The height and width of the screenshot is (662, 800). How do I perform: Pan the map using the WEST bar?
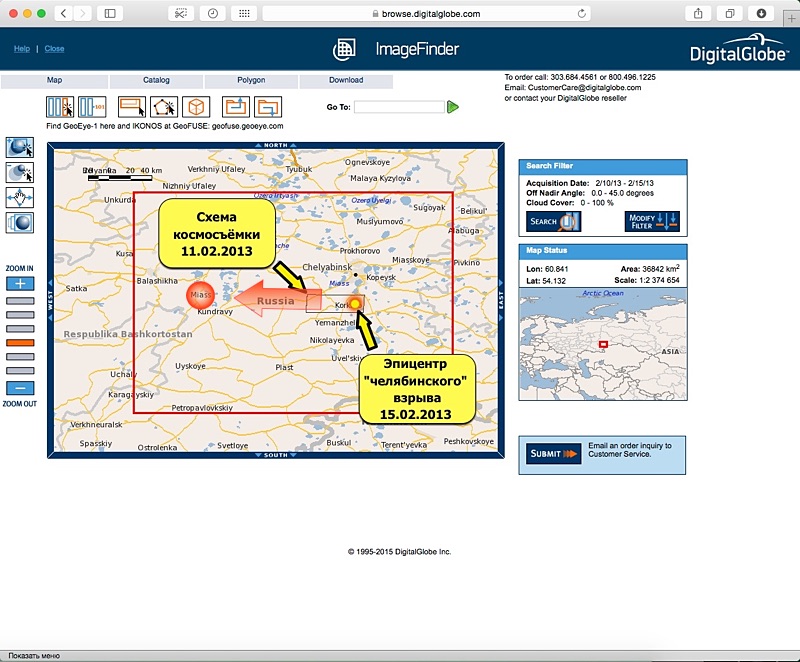coord(51,300)
